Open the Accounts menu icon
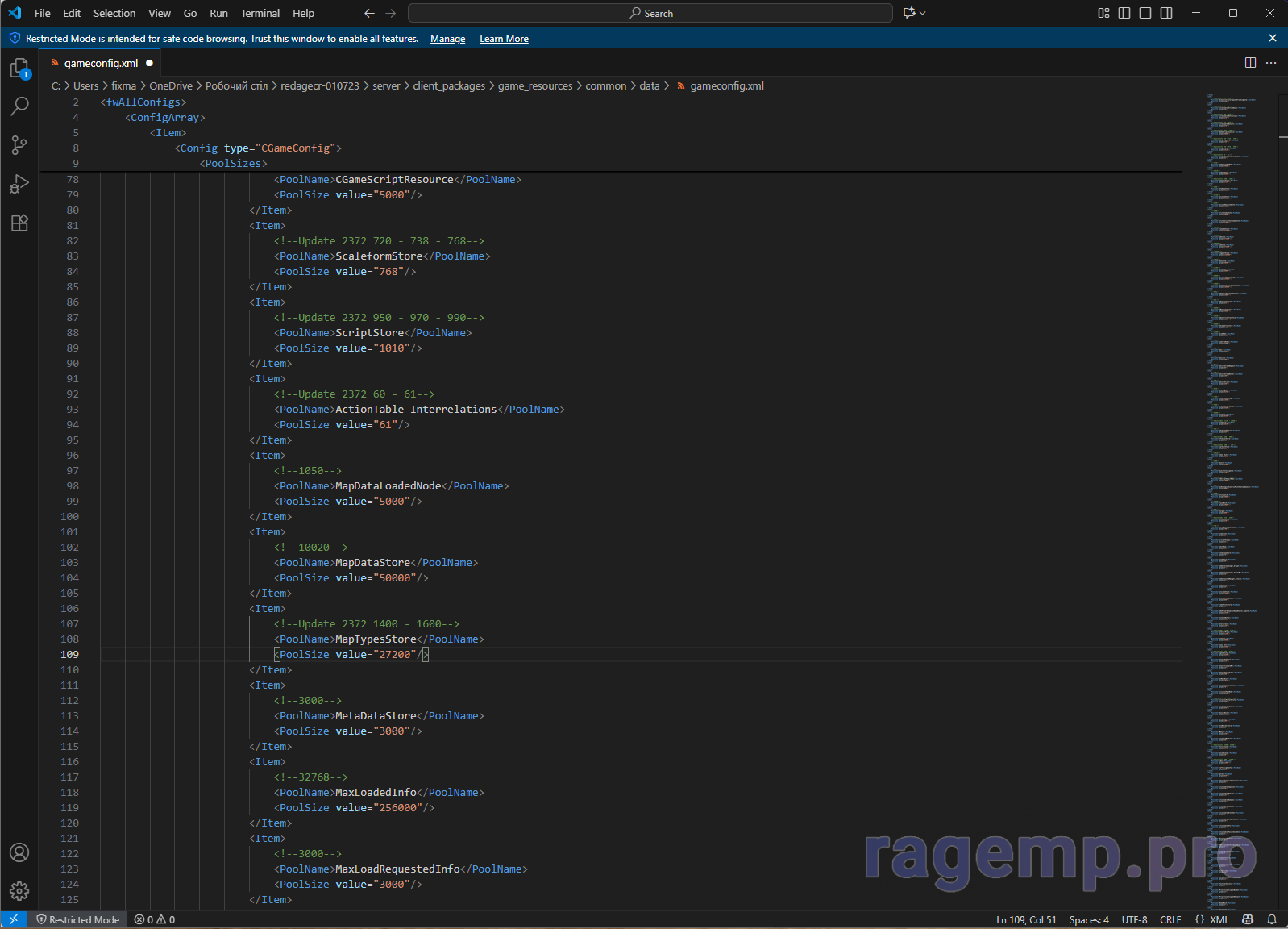This screenshot has height=929, width=1288. pos(19,852)
